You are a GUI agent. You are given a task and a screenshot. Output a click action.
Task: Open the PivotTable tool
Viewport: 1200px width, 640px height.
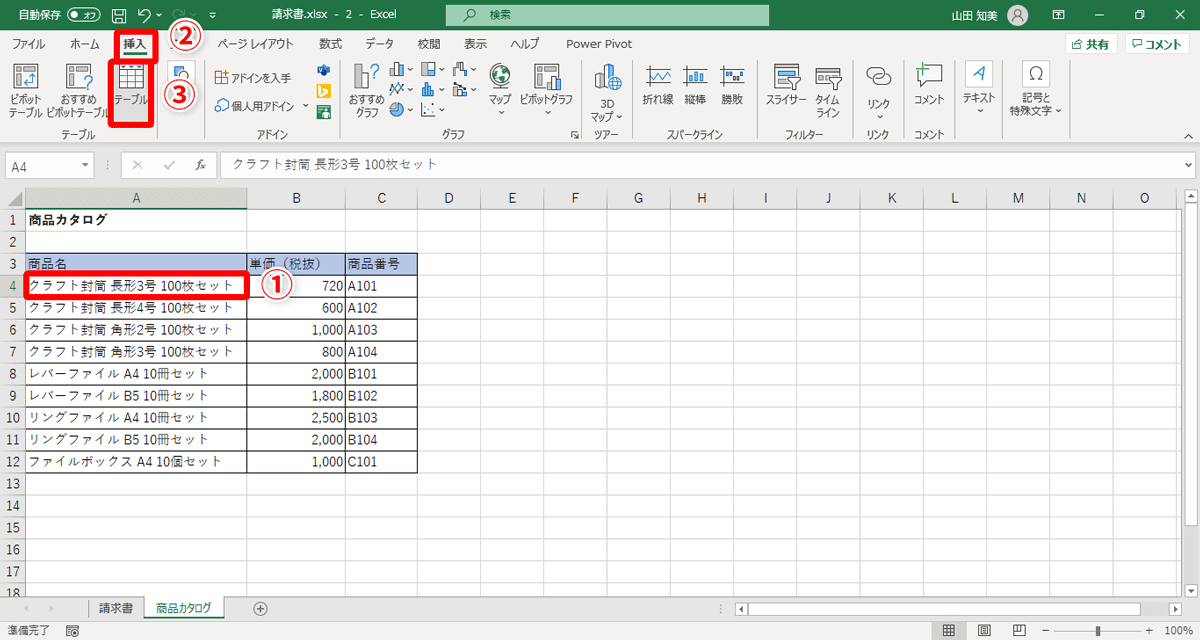click(x=25, y=91)
